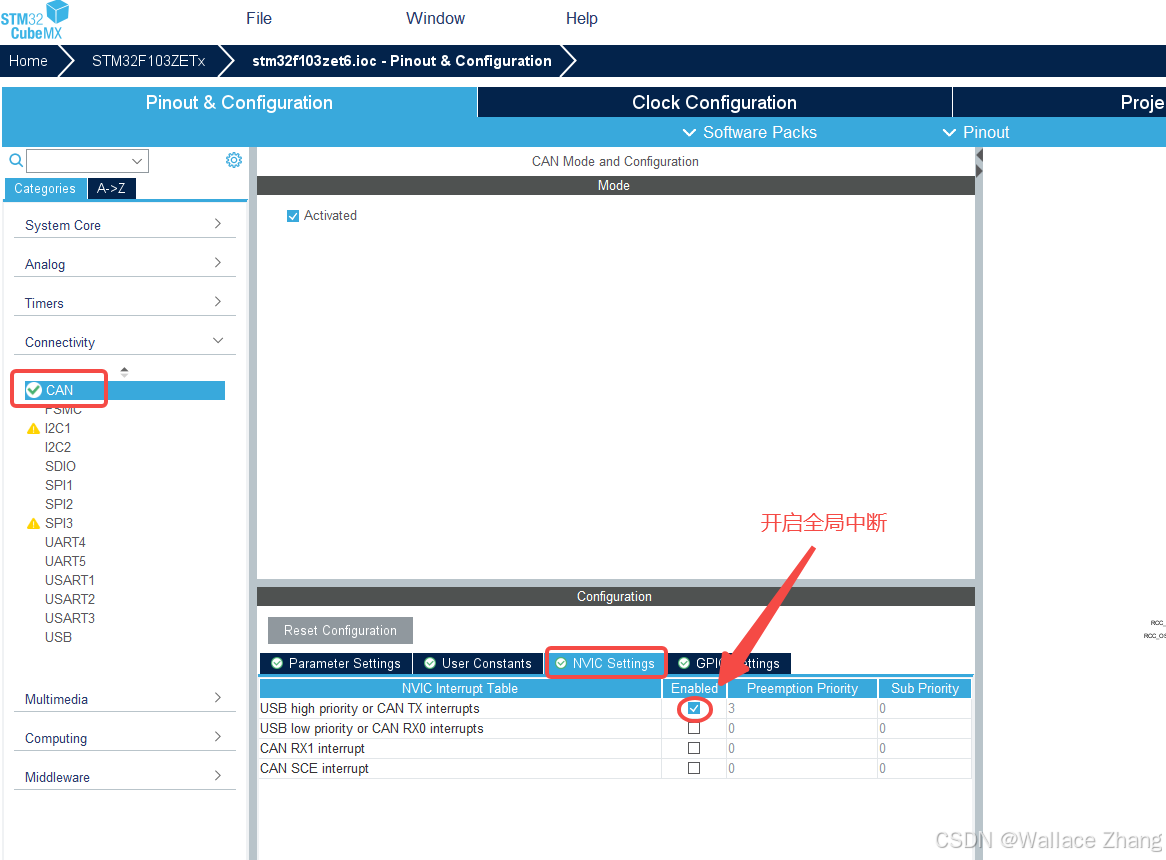Image resolution: width=1166 pixels, height=860 pixels.
Task: Click the Sub Priority column header
Action: click(924, 688)
